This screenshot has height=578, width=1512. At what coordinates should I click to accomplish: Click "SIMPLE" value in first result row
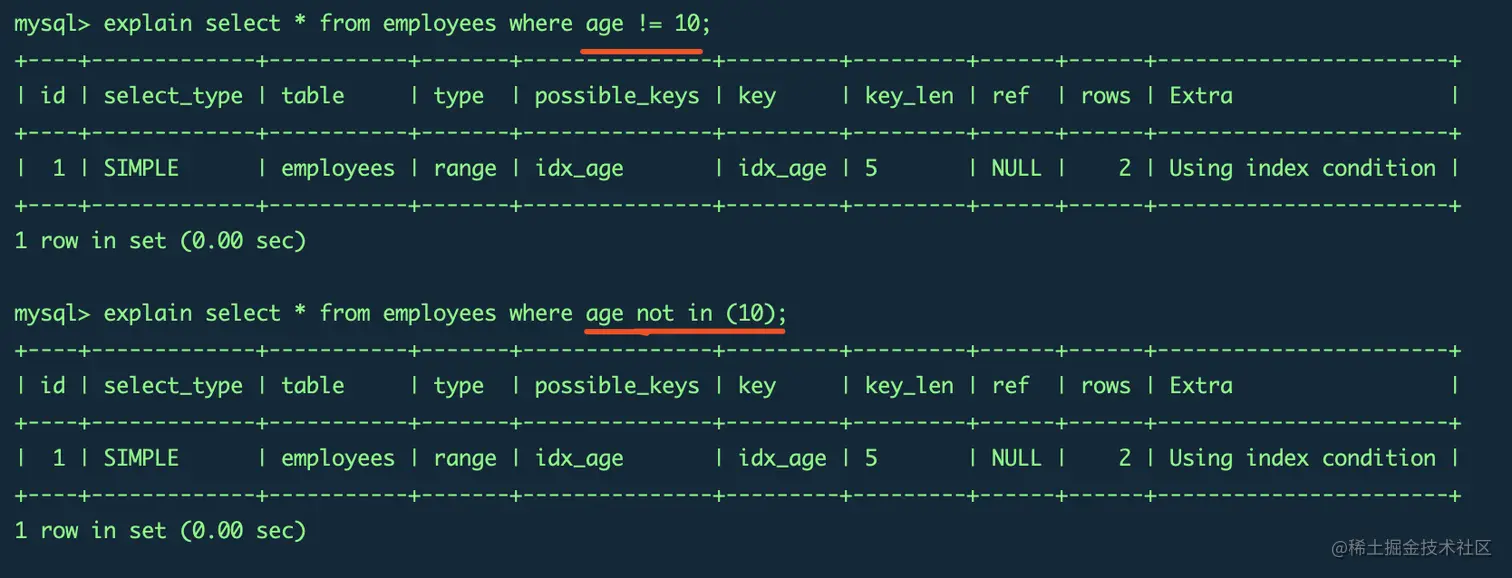(x=141, y=168)
